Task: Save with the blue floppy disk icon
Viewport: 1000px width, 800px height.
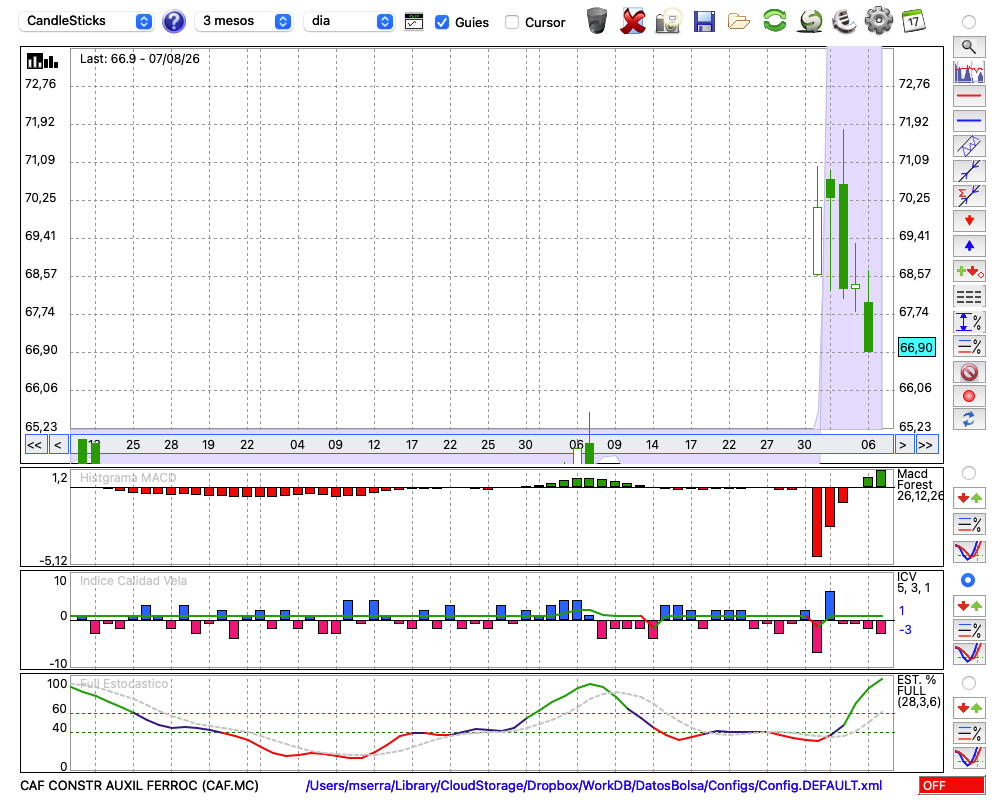Action: [704, 21]
